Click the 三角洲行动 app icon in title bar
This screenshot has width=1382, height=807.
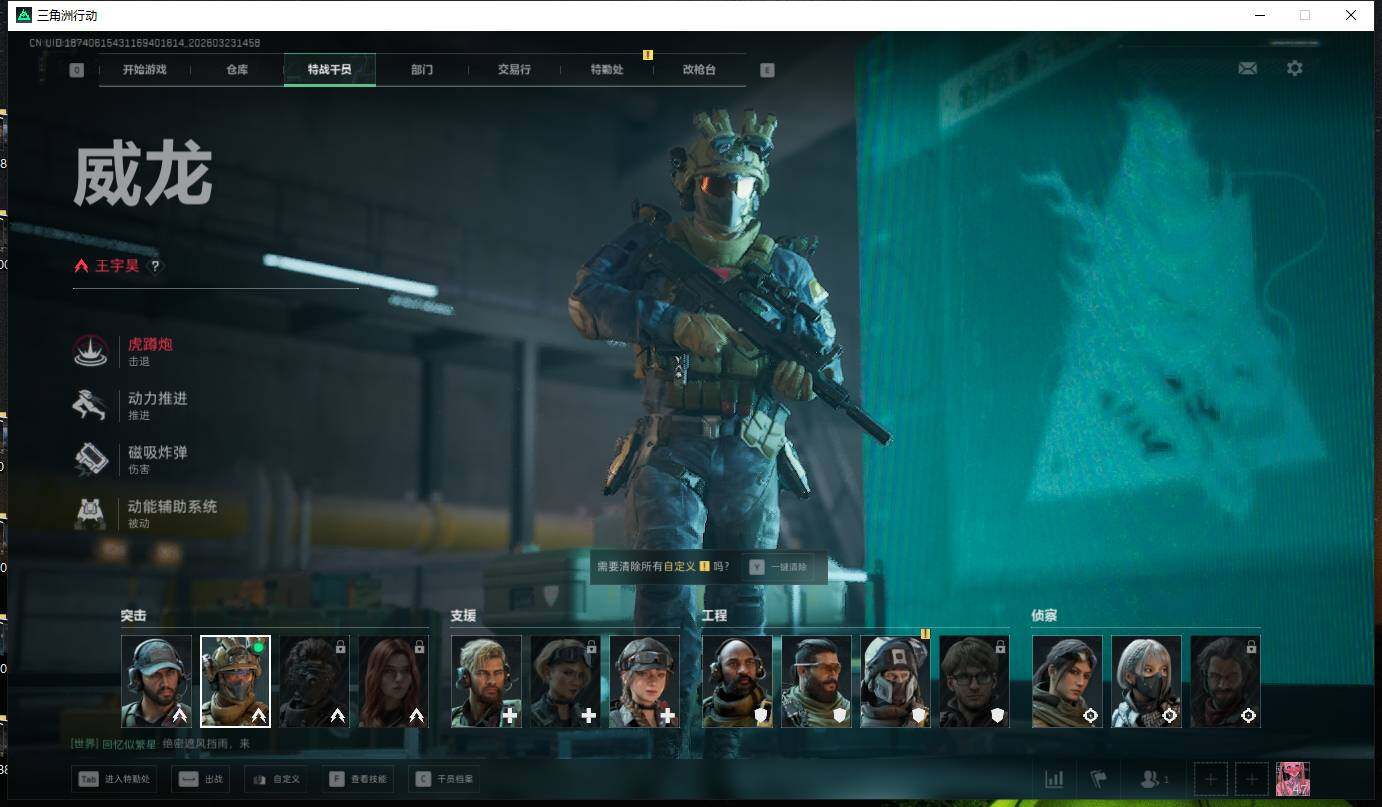tap(24, 15)
